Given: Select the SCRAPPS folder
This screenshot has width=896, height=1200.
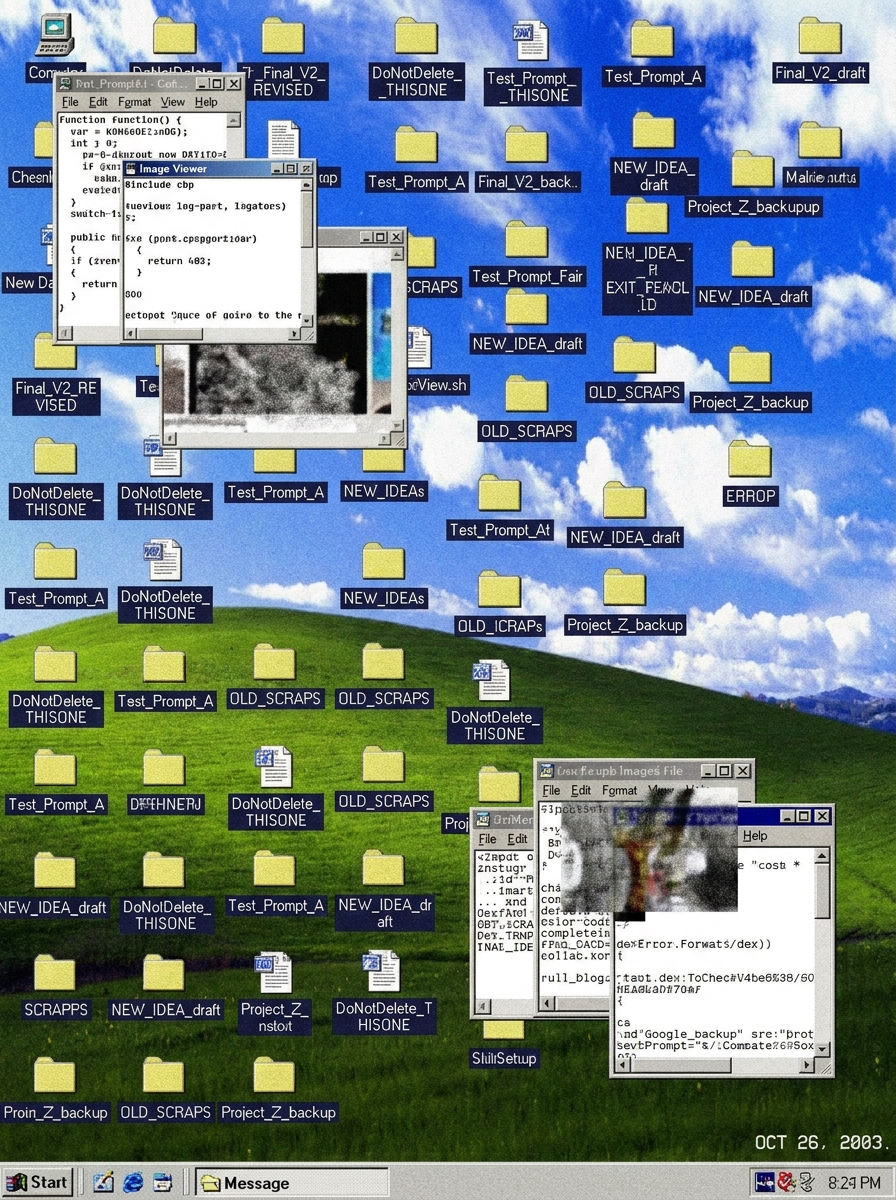Looking at the screenshot, I should [55, 973].
